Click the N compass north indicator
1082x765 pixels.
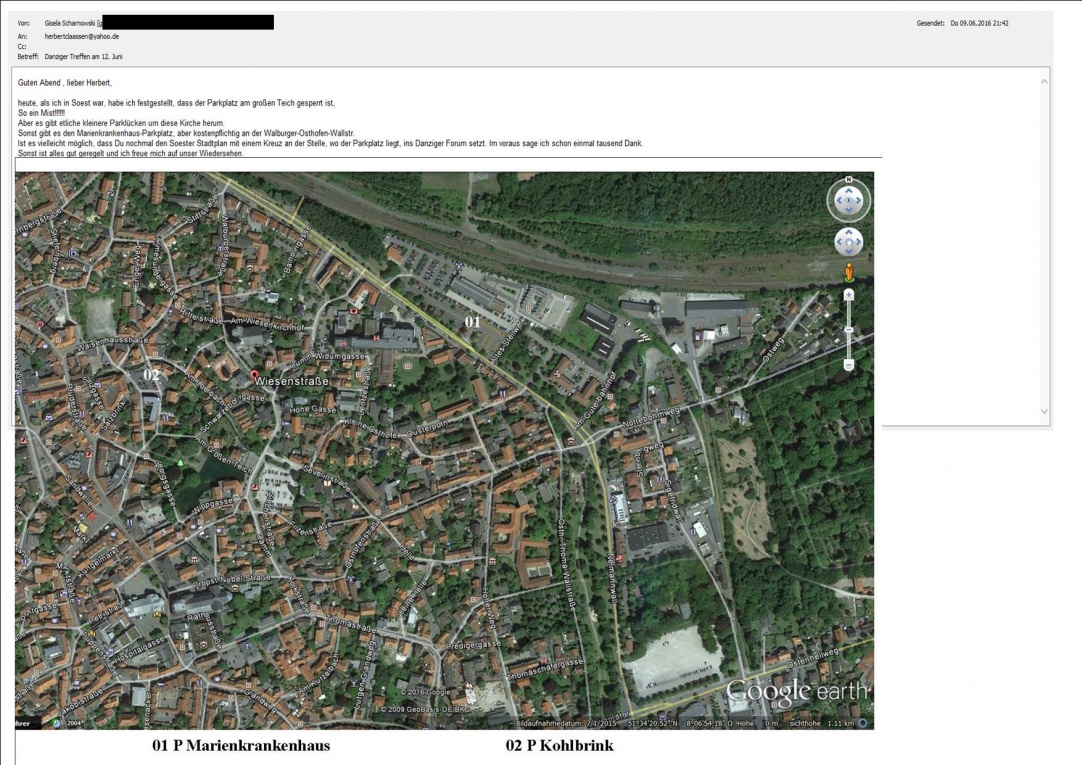pyautogui.click(x=849, y=180)
